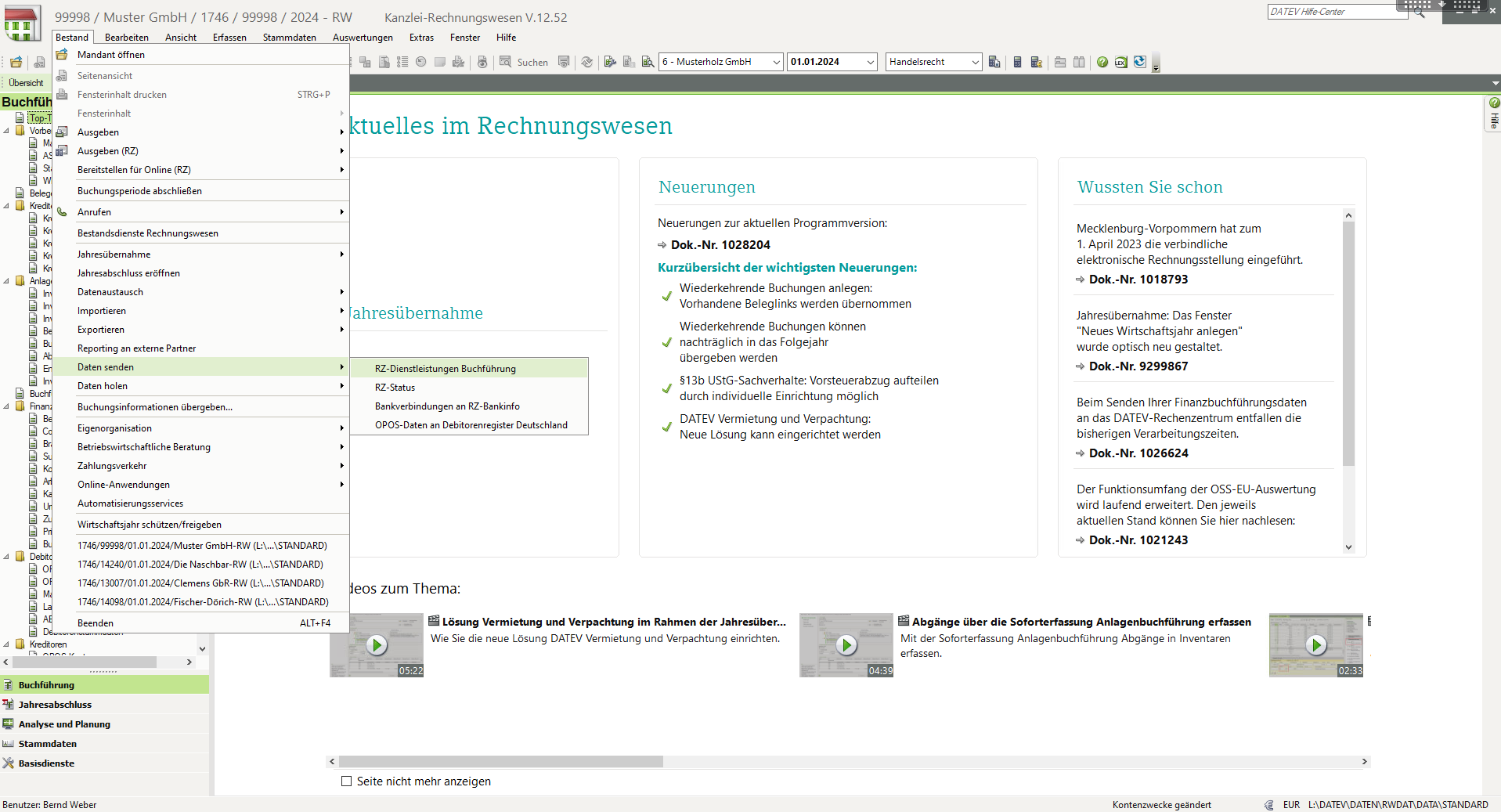Choose 'Buchungsperiode abschließen' from Bestand menu
Image resolution: width=1501 pixels, height=812 pixels.
[139, 191]
